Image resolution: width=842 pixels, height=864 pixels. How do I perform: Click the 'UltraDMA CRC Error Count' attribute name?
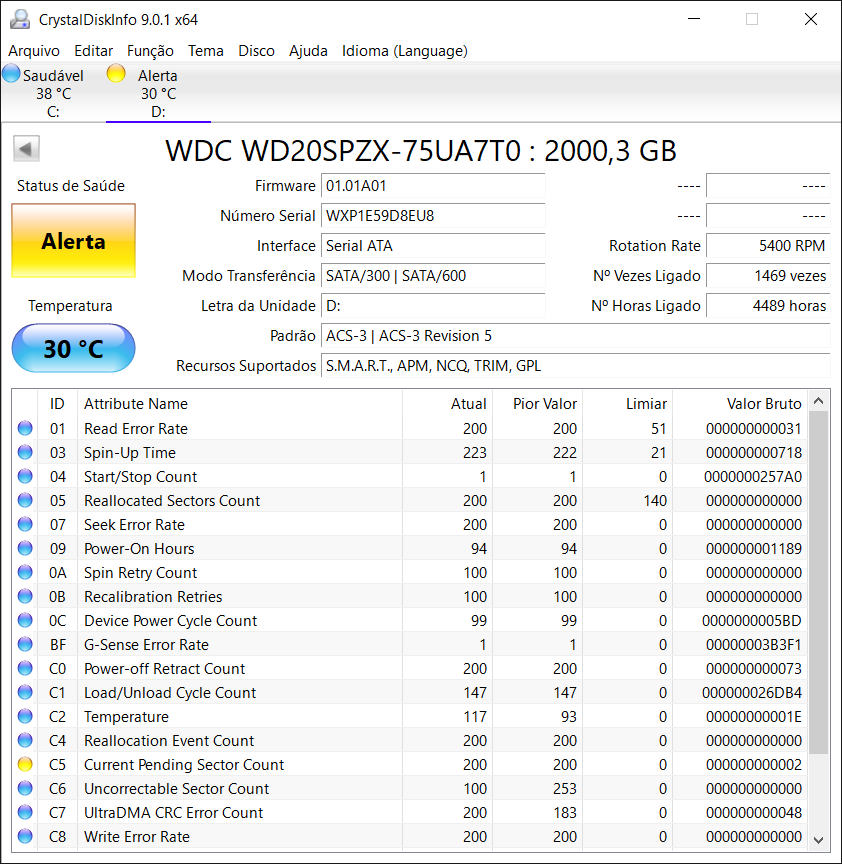pos(174,813)
